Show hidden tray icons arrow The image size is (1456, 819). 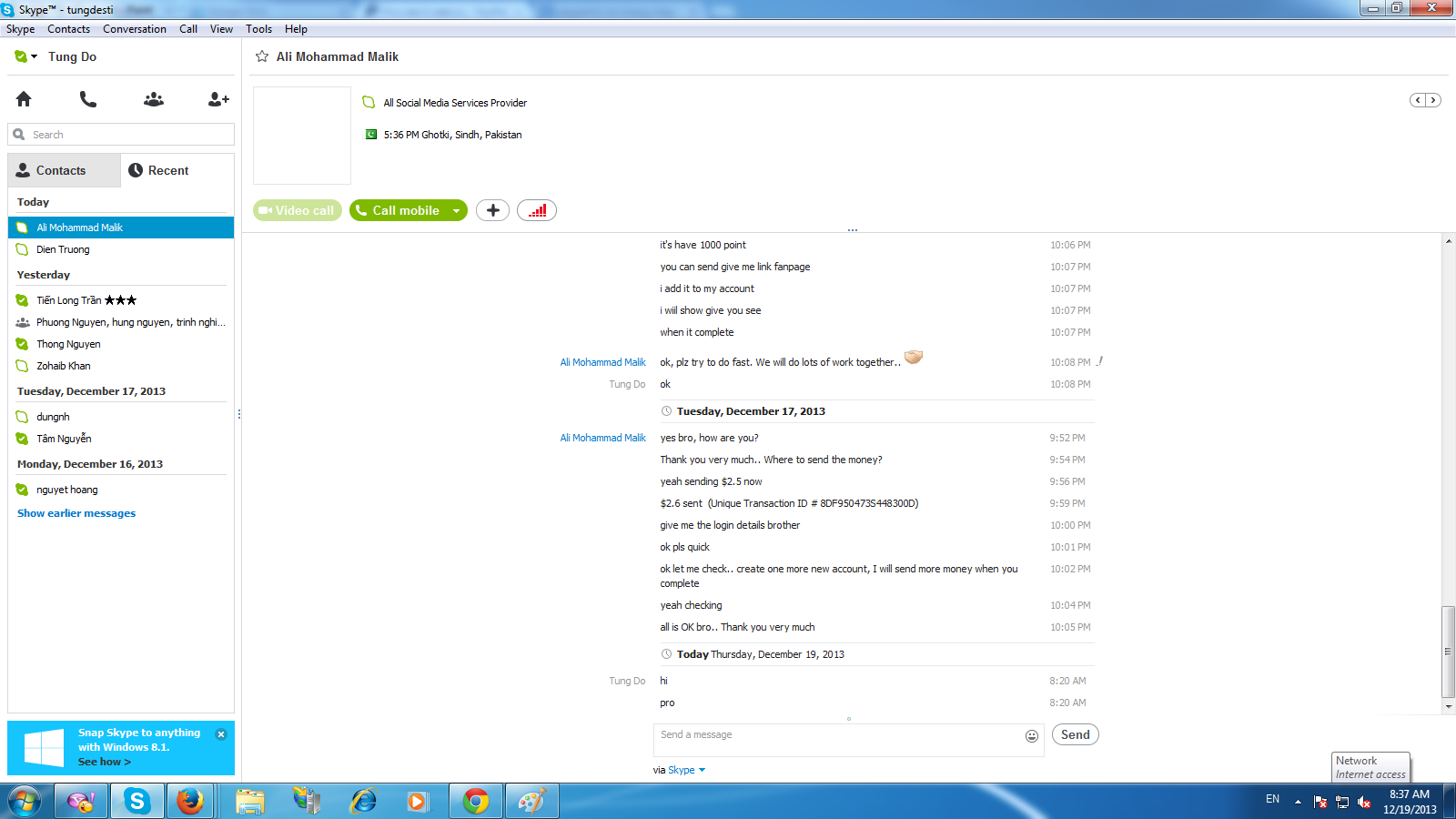[x=1298, y=802]
